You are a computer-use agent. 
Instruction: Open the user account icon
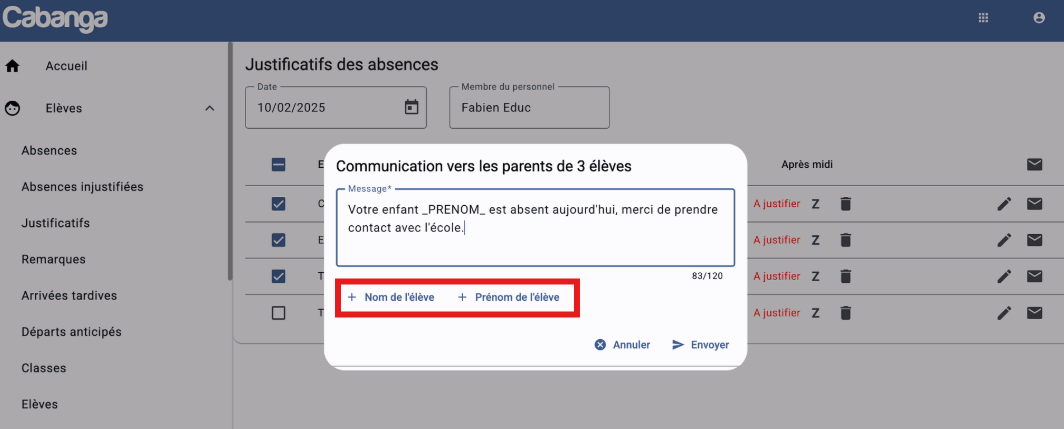(x=1039, y=18)
